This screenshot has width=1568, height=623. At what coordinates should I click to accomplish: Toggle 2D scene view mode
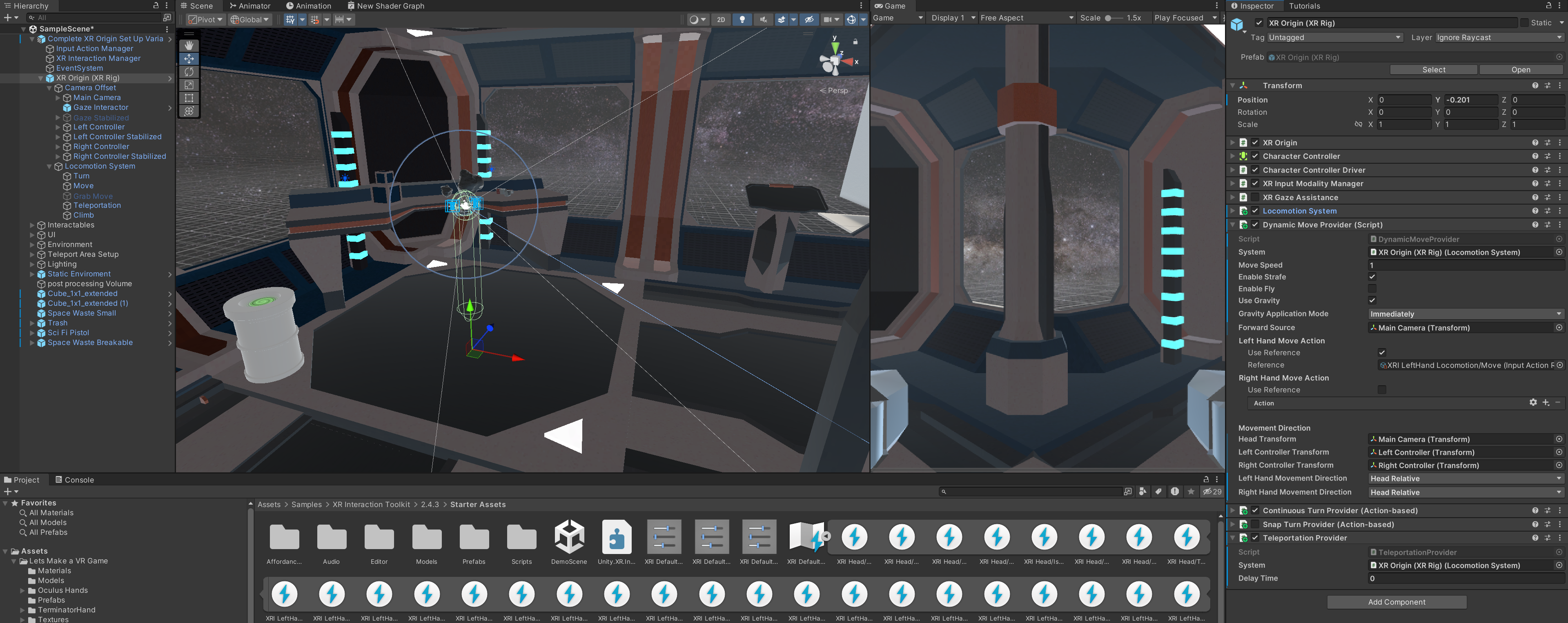721,20
